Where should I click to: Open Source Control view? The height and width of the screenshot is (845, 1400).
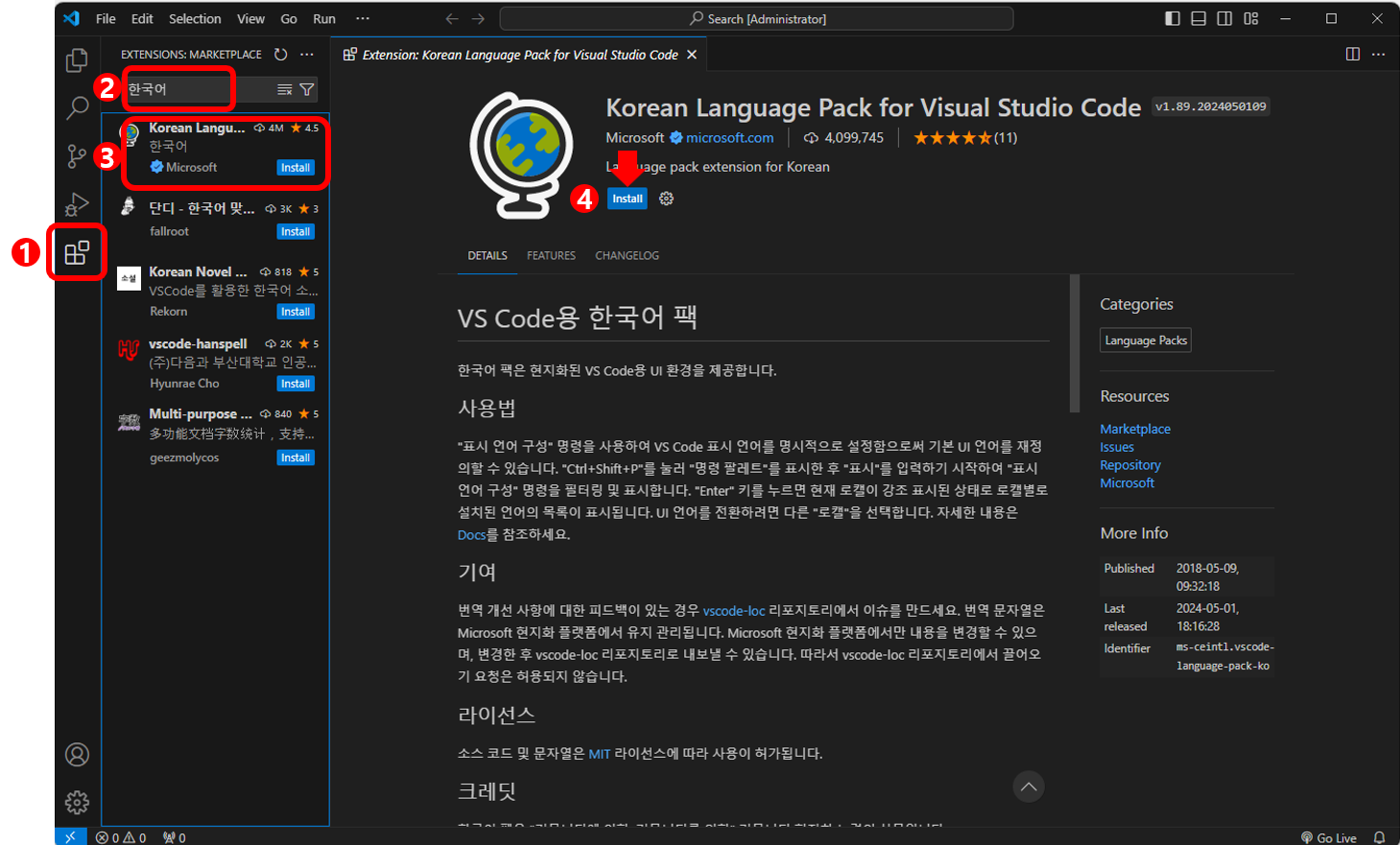(77, 155)
